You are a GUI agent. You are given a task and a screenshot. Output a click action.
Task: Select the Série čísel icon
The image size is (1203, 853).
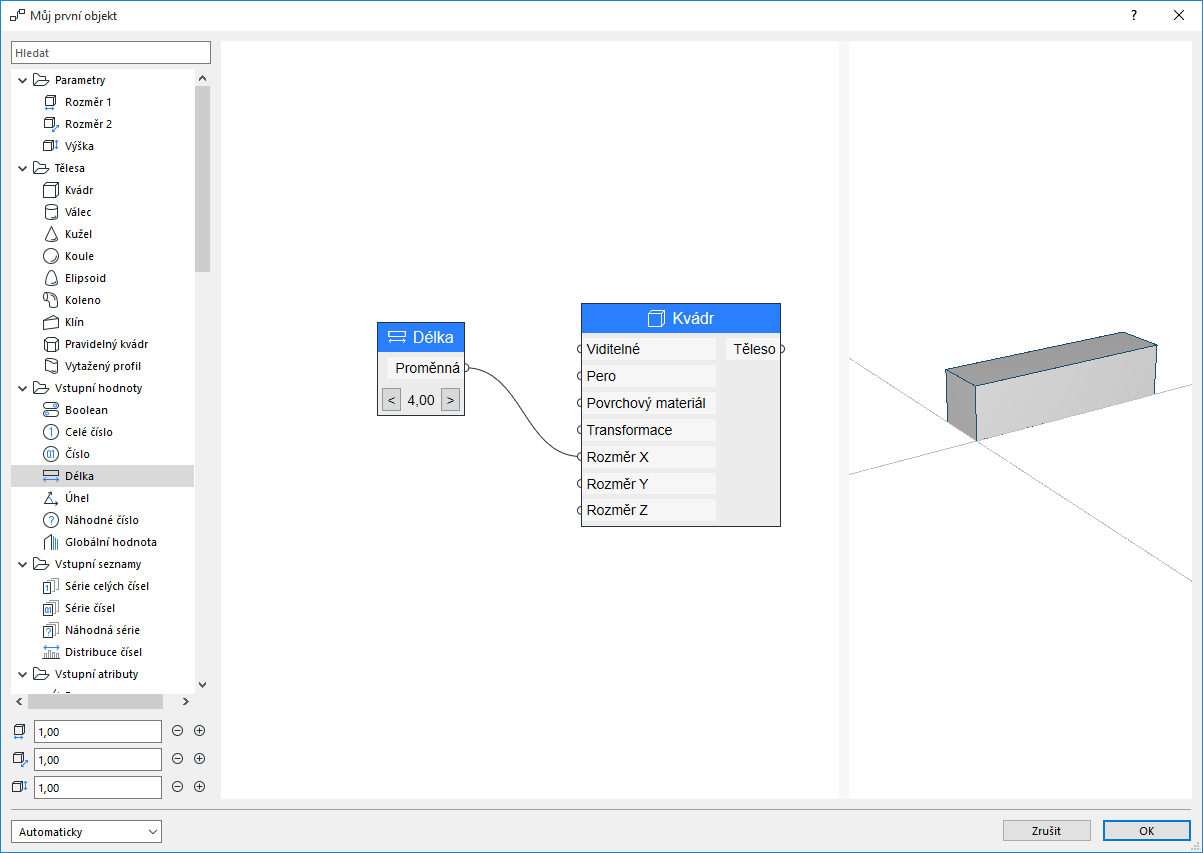[51, 608]
